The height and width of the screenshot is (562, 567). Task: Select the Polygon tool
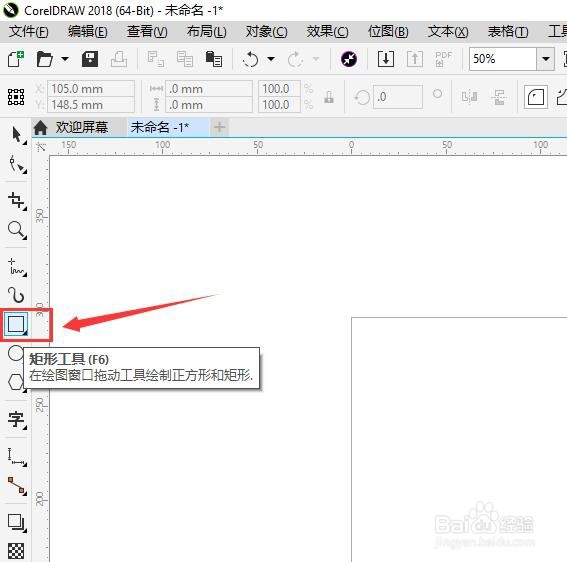click(15, 382)
